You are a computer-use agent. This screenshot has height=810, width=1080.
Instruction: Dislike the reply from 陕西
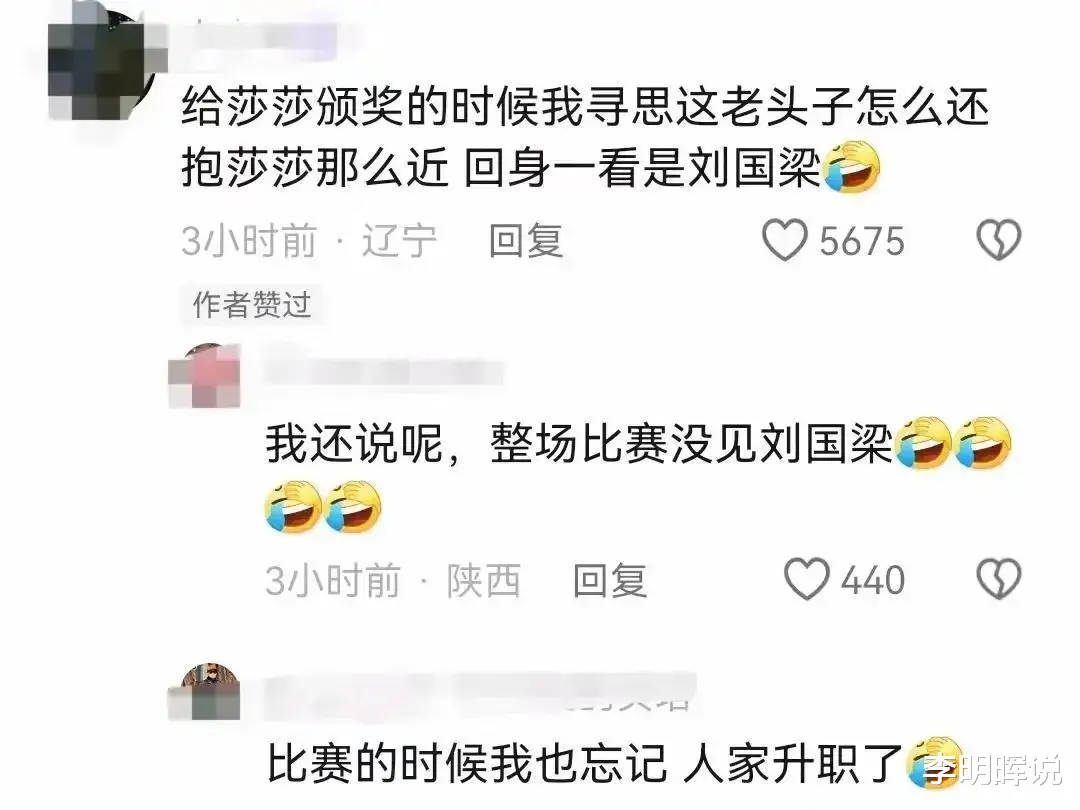click(x=999, y=579)
